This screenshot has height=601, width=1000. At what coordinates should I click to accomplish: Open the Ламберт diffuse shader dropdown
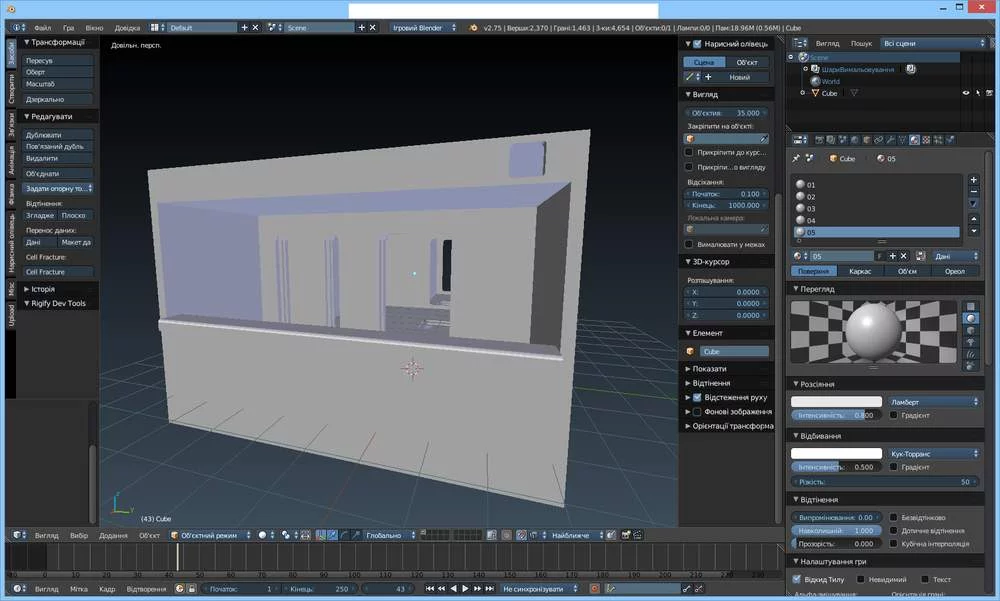[933, 402]
